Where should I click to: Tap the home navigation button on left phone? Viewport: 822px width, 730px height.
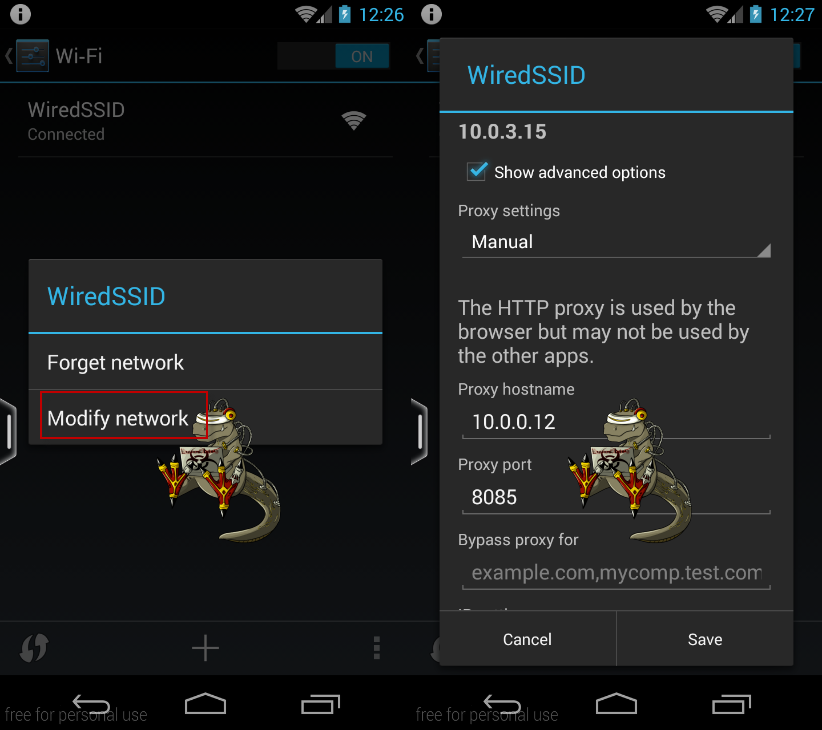tap(205, 704)
